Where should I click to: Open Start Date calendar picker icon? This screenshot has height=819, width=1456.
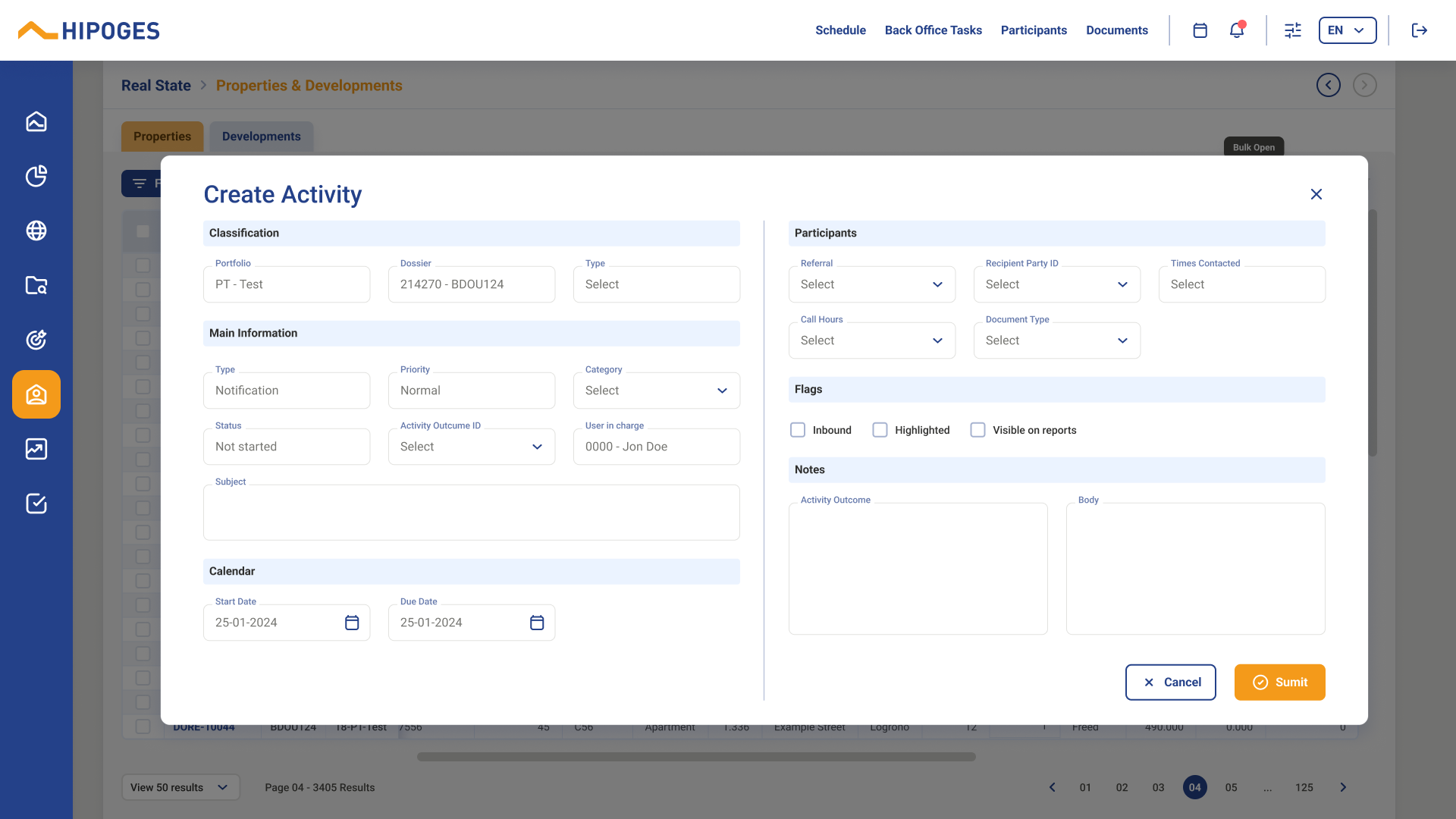[352, 623]
